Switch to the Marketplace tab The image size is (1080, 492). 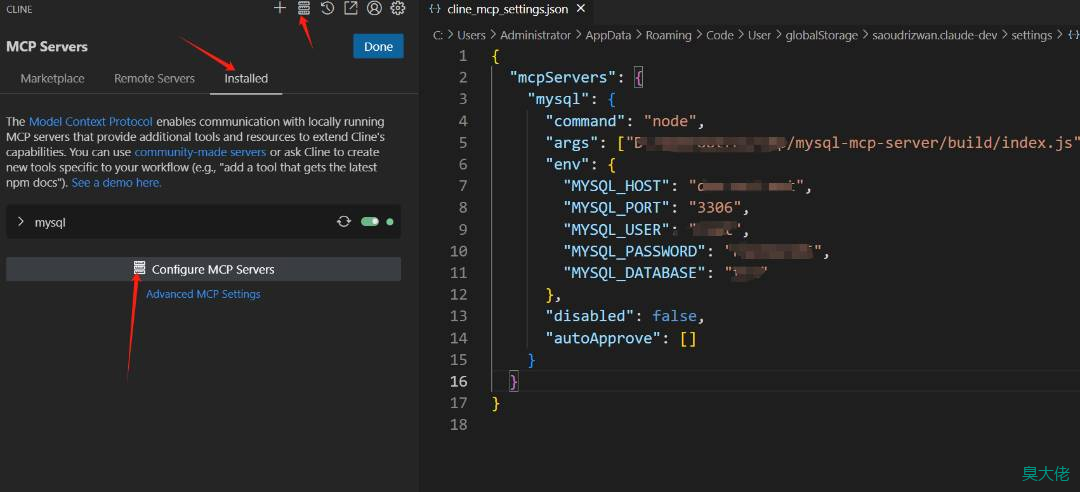click(52, 79)
